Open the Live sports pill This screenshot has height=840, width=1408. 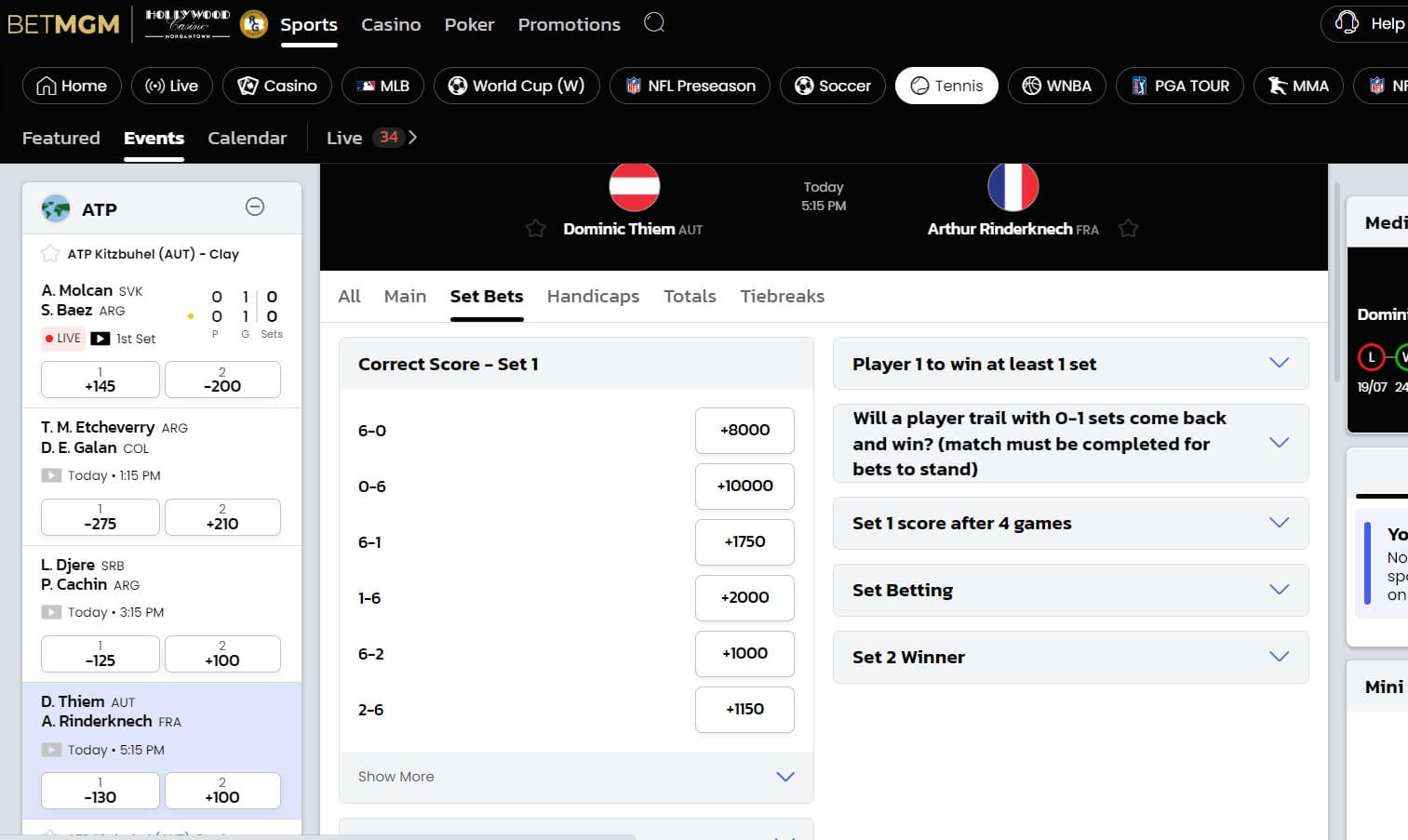172,86
